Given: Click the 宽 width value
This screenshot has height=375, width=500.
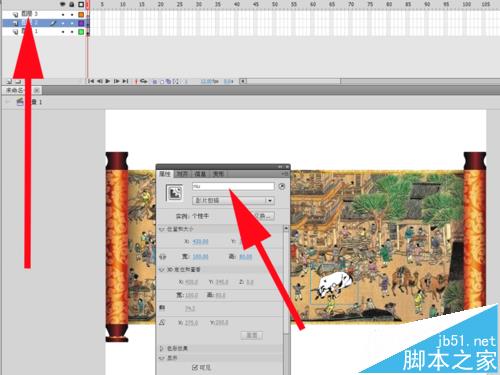Looking at the screenshot, I should click(x=200, y=257).
